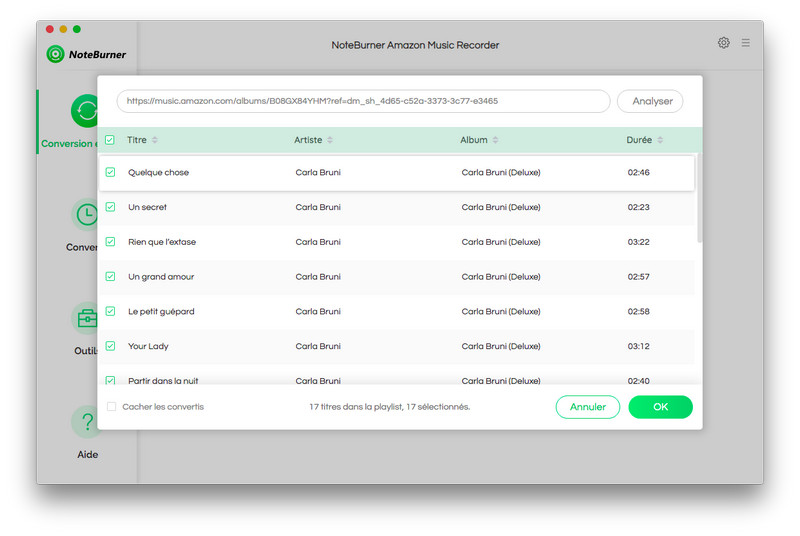The image size is (800, 536).
Task: Minimize the window with the yellow button
Action: point(63,29)
